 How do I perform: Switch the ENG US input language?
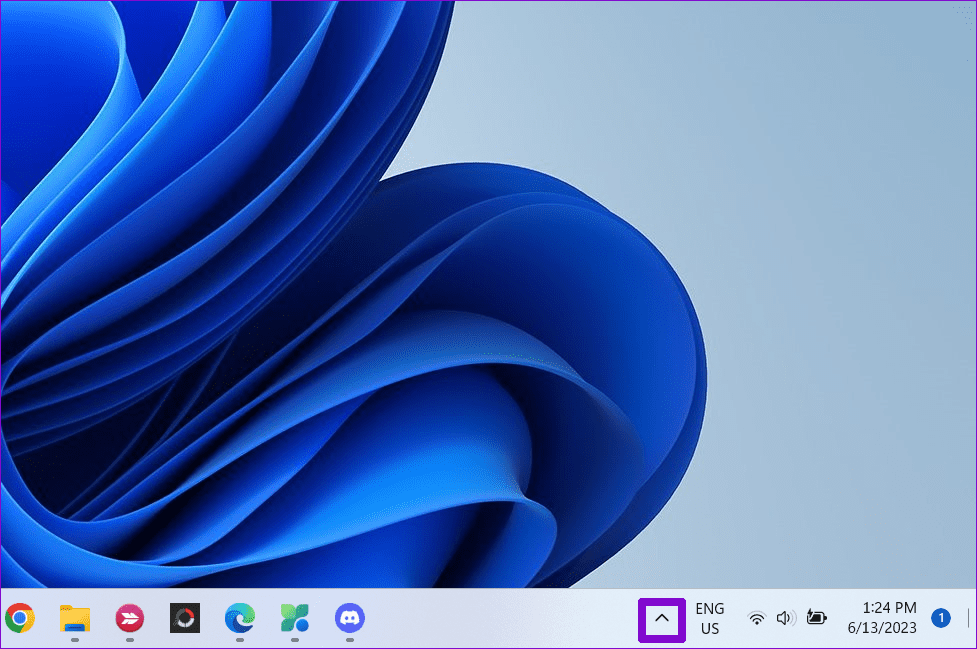pos(710,618)
